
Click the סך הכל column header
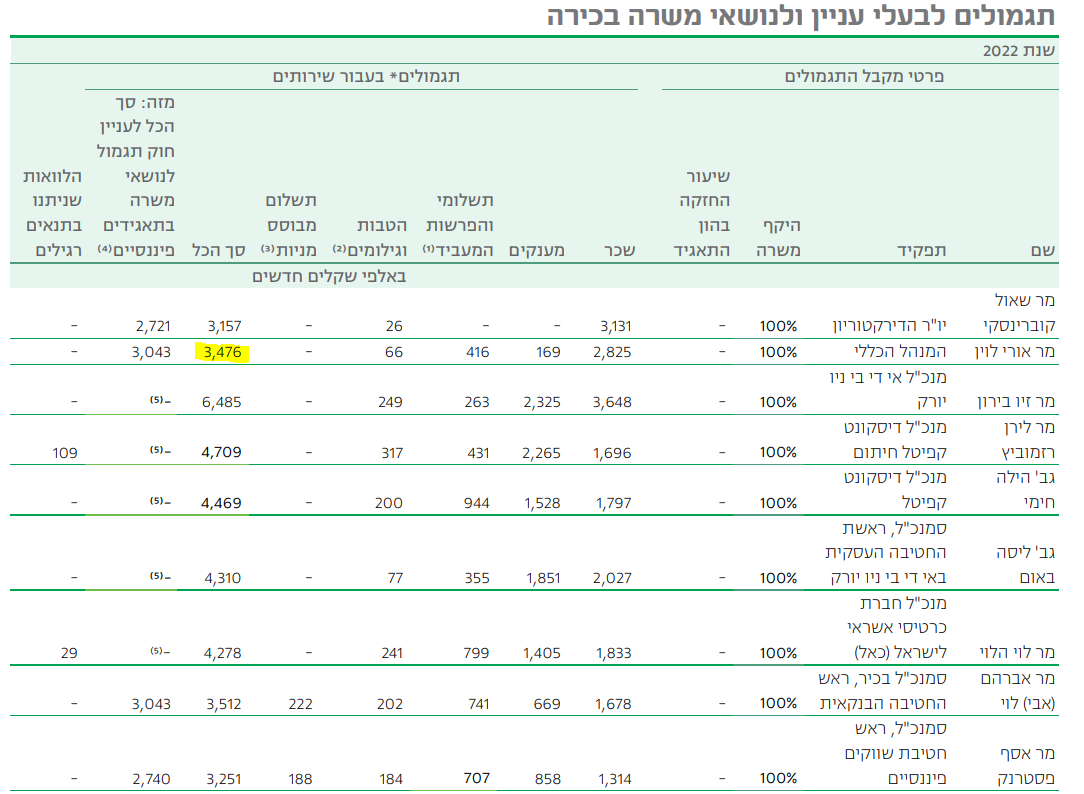(218, 250)
